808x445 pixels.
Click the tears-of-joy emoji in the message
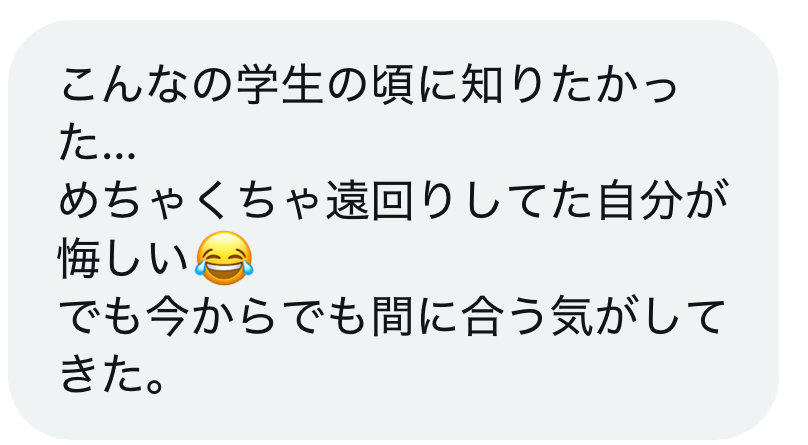click(224, 258)
